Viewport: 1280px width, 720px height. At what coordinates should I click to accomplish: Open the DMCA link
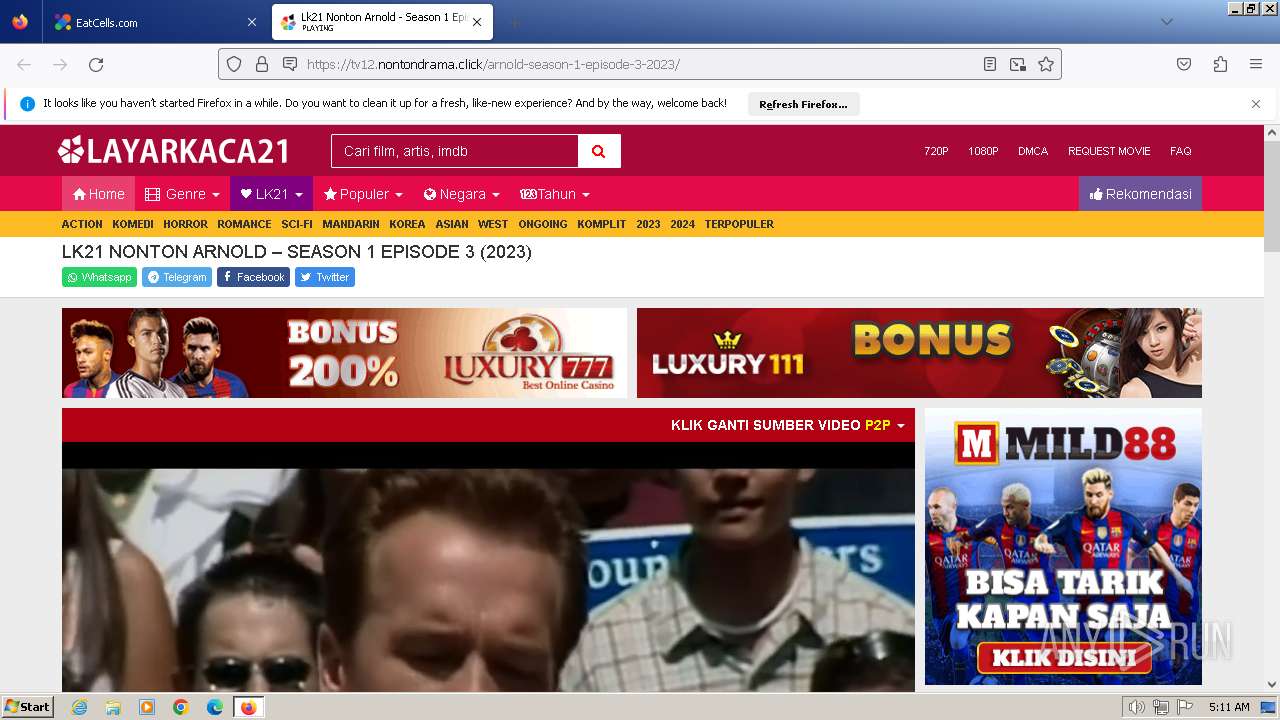(1033, 151)
